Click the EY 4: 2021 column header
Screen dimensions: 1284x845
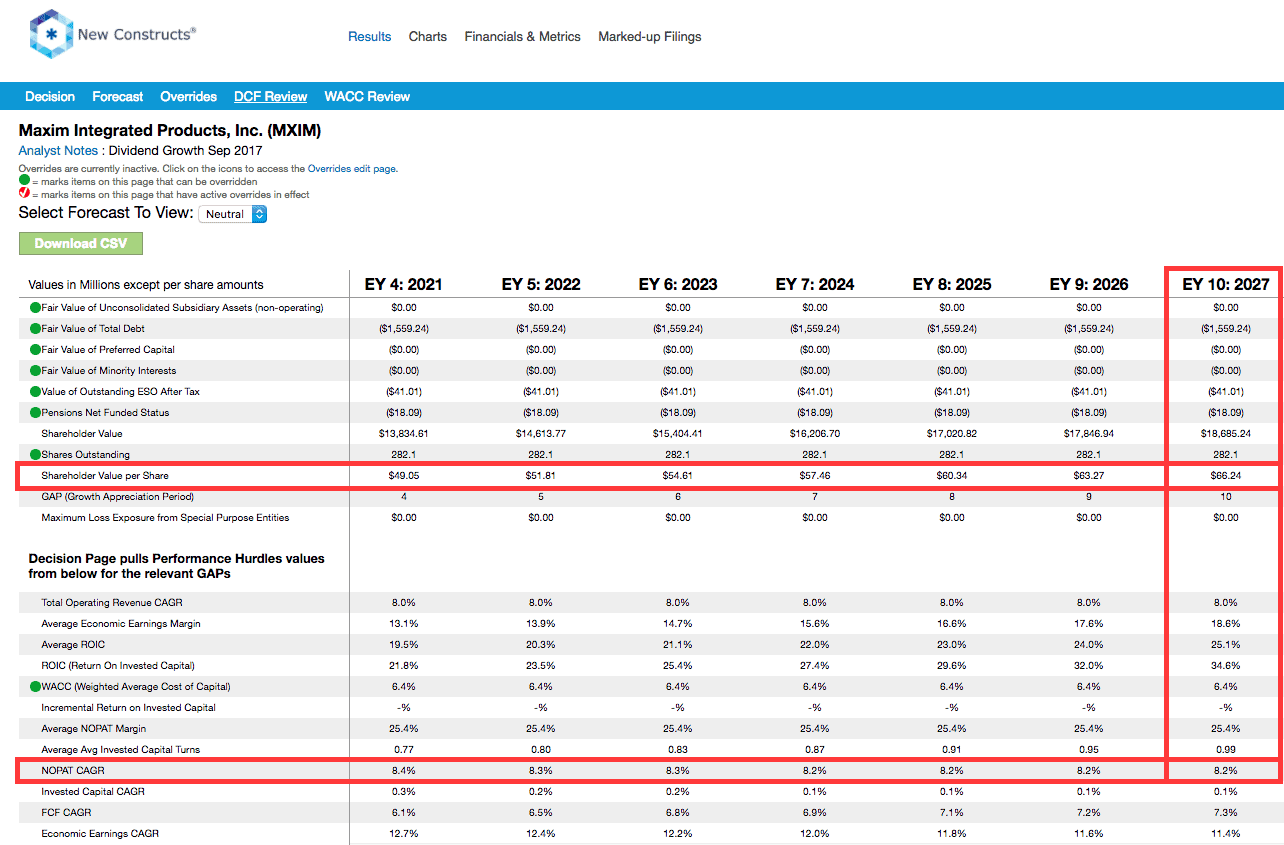pos(404,284)
